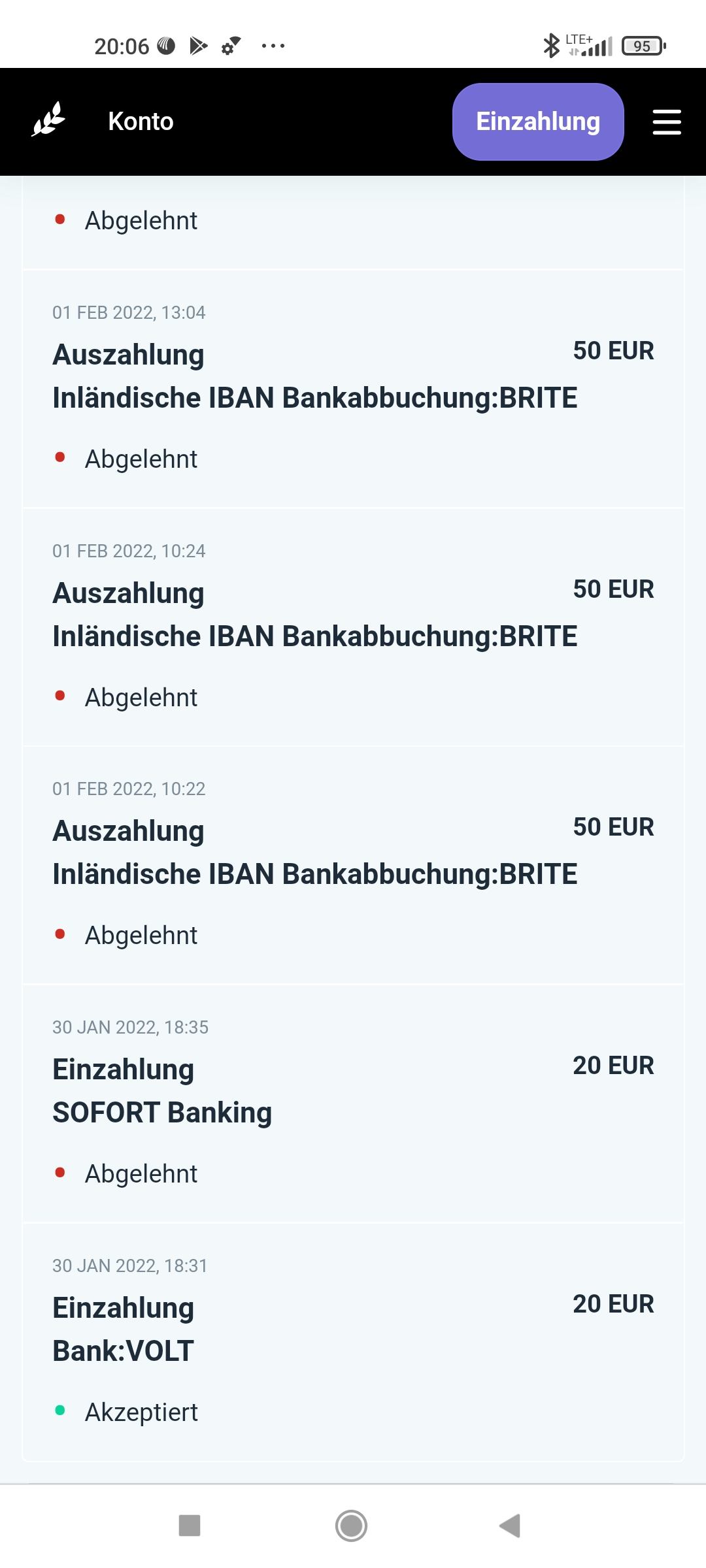Screen dimensions: 706x1568
Task: Tap the Abgelehnt status under SOFORT Banking
Action: [x=141, y=1173]
